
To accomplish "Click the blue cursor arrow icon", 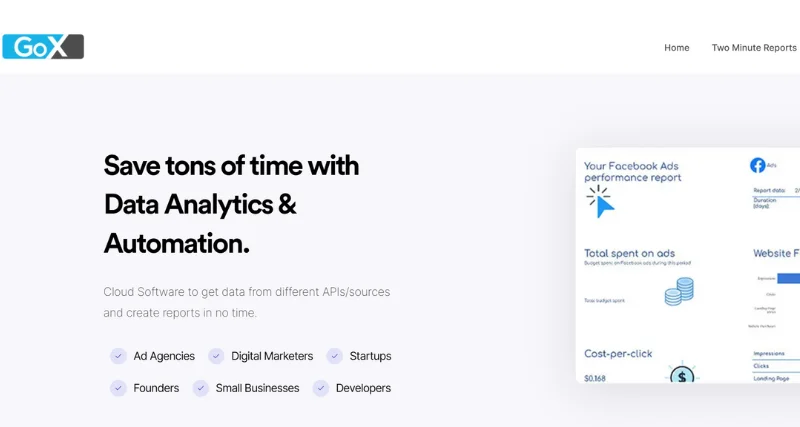I will 599,201.
